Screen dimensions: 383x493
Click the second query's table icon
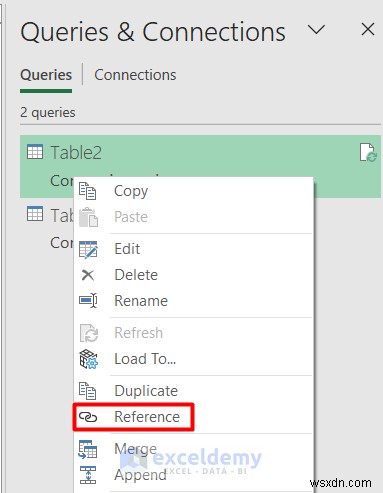[35, 214]
